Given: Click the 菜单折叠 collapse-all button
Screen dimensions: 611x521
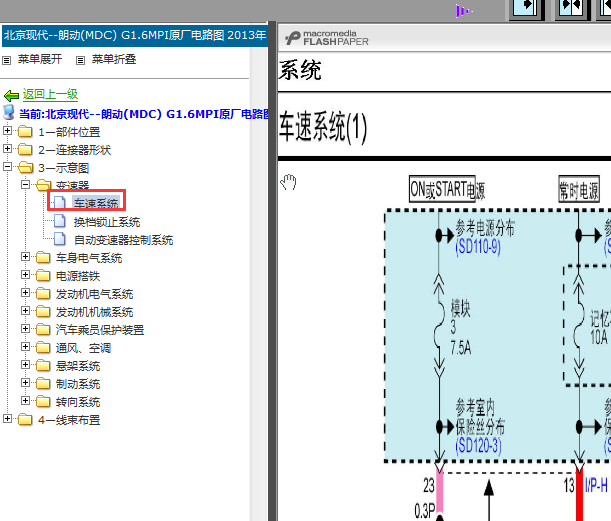Looking at the screenshot, I should 114,59.
